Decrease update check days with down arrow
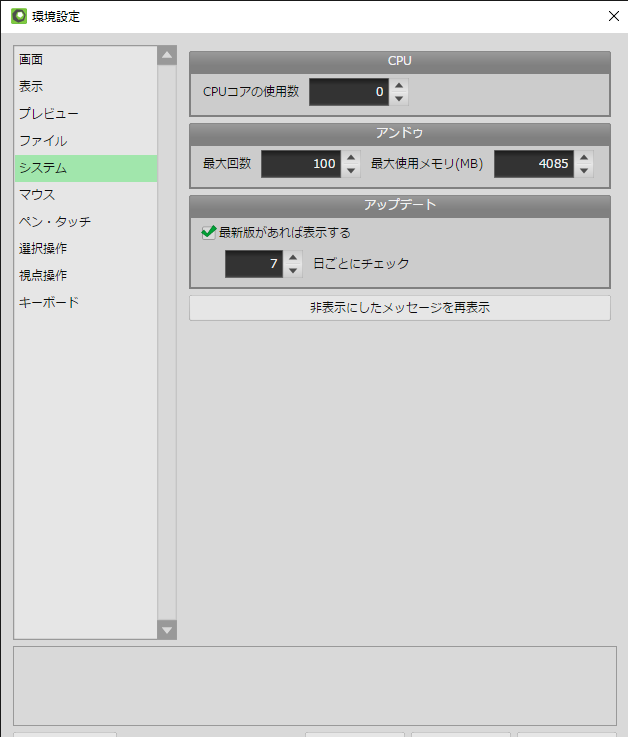628x737 pixels. [x=293, y=271]
